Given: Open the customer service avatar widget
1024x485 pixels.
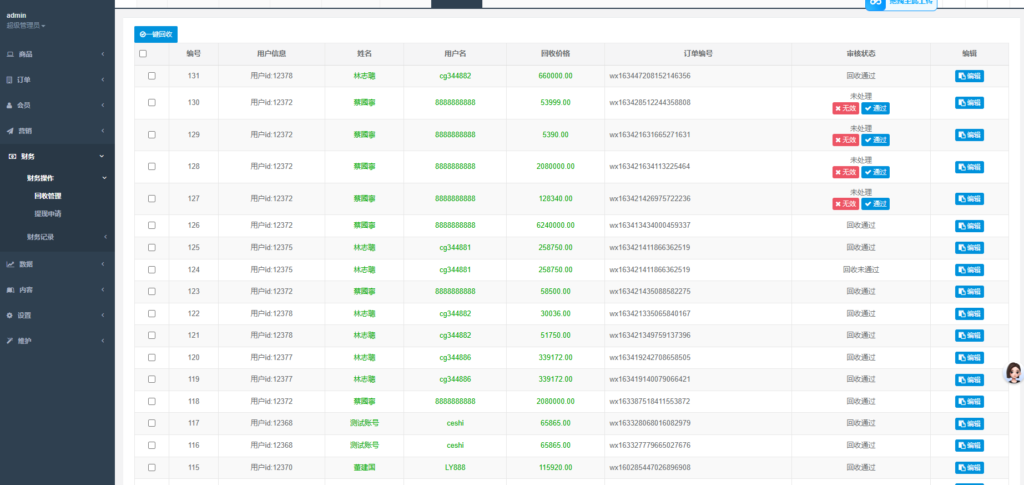Looking at the screenshot, I should point(1012,373).
